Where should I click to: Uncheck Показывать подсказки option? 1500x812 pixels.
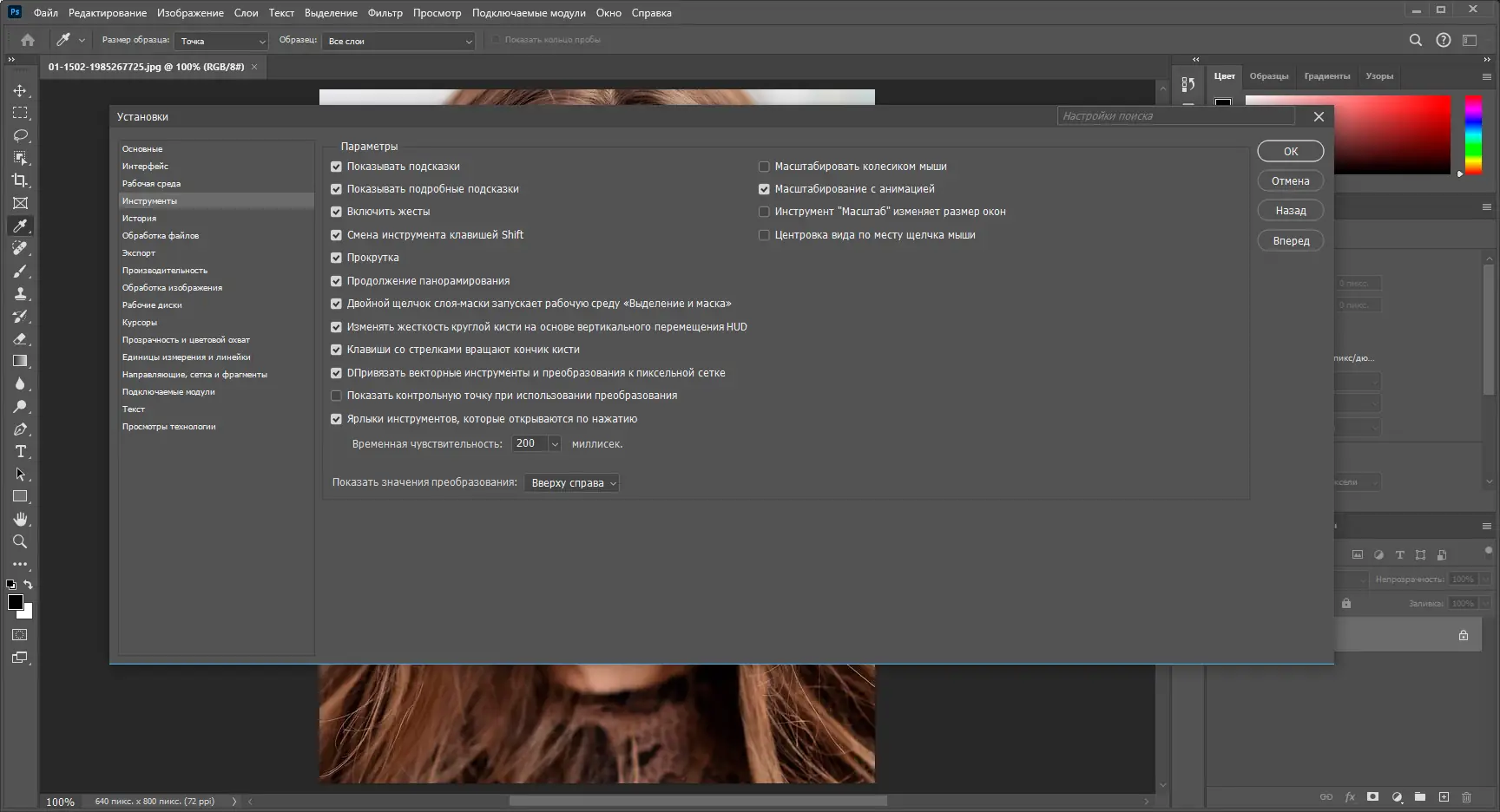[336, 166]
